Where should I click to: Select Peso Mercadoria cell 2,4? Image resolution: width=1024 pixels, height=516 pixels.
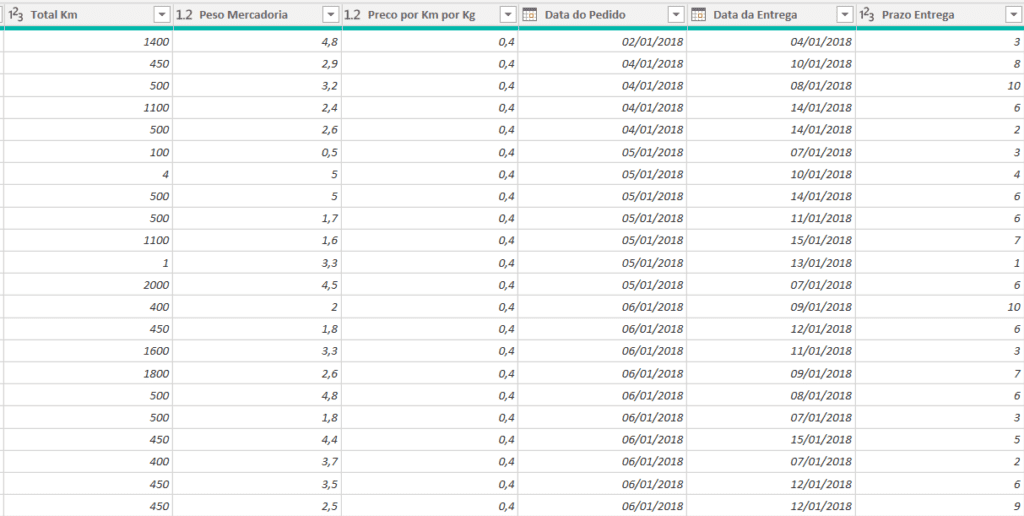pos(257,108)
